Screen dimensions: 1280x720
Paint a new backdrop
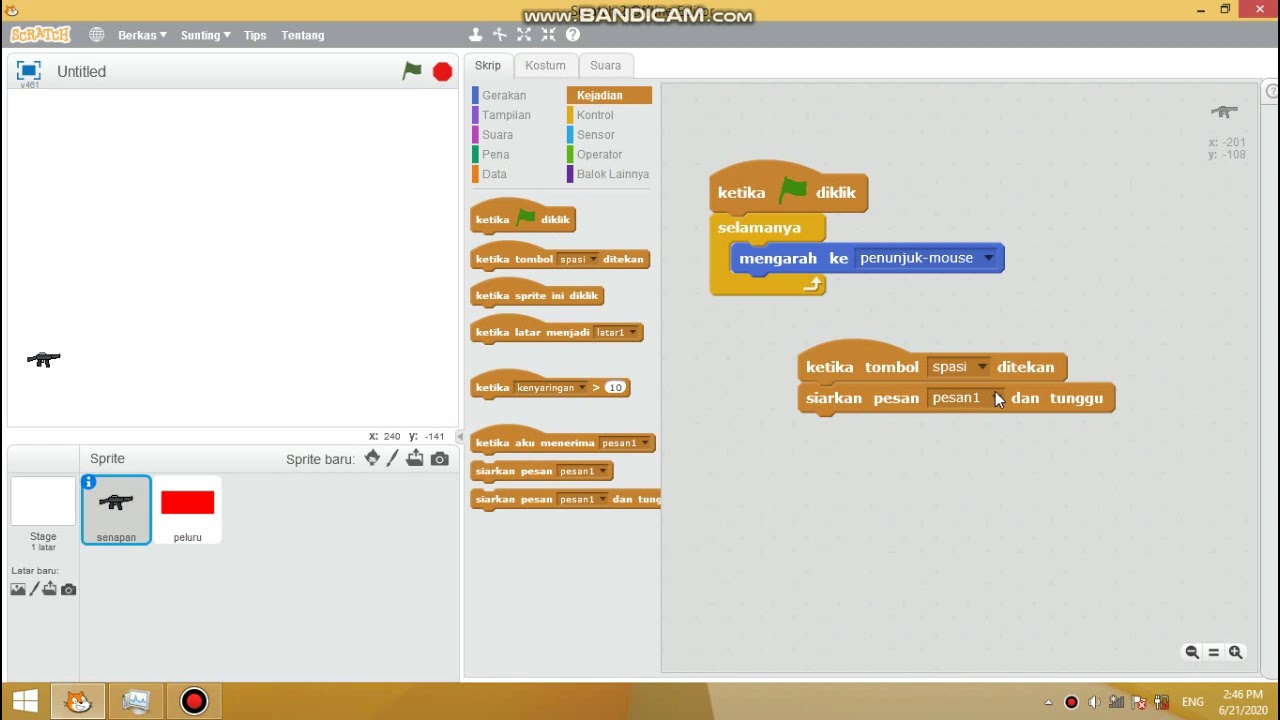[x=34, y=590]
